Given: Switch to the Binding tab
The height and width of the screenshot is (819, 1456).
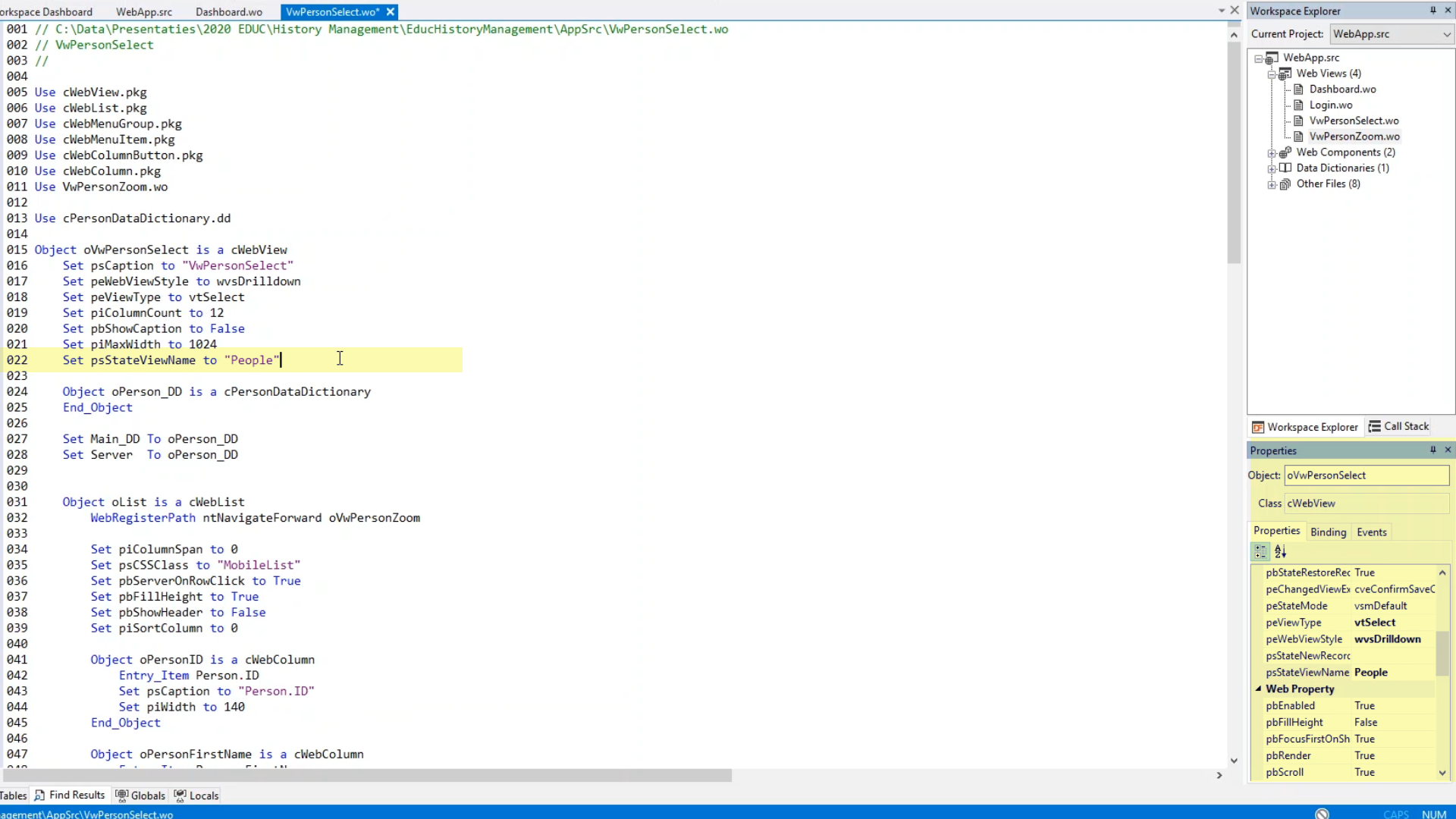Looking at the screenshot, I should click(x=1328, y=532).
